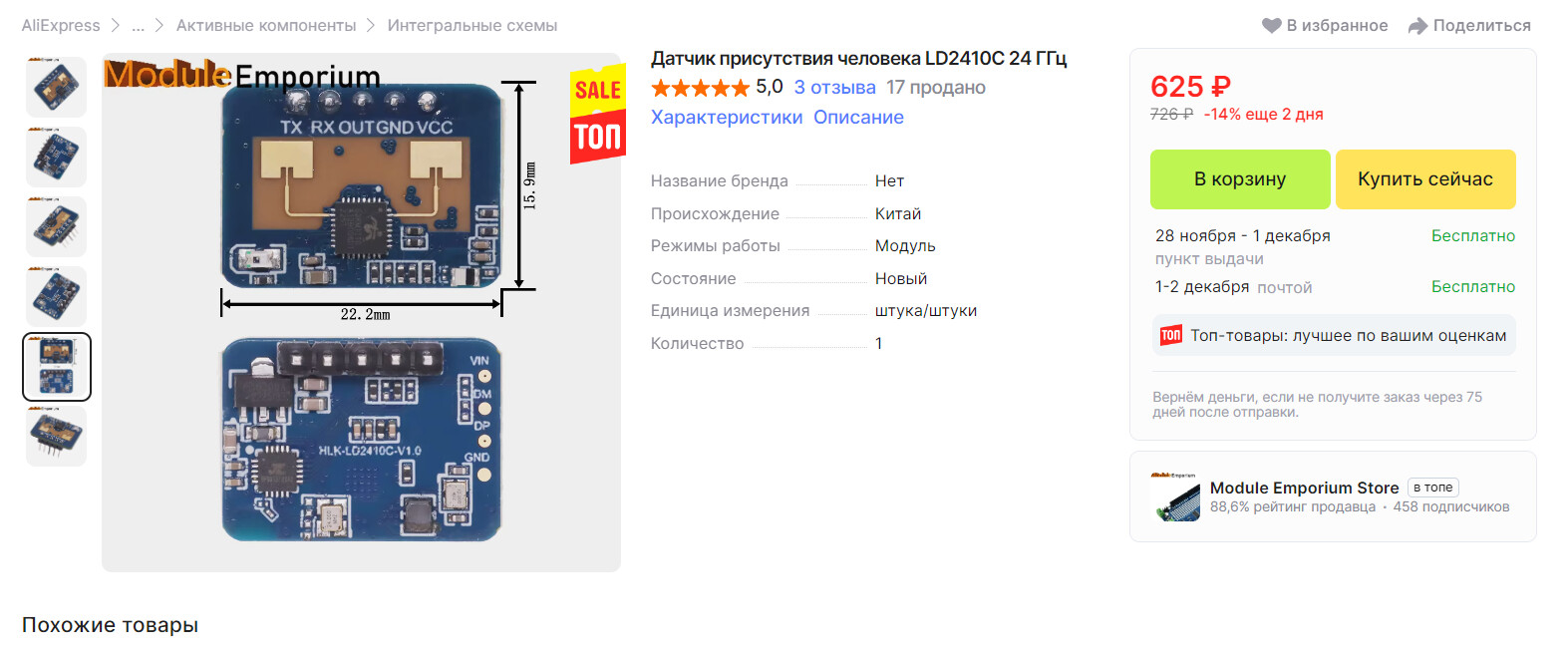
Task: Click the Купить сейчас button
Action: pos(1425,179)
